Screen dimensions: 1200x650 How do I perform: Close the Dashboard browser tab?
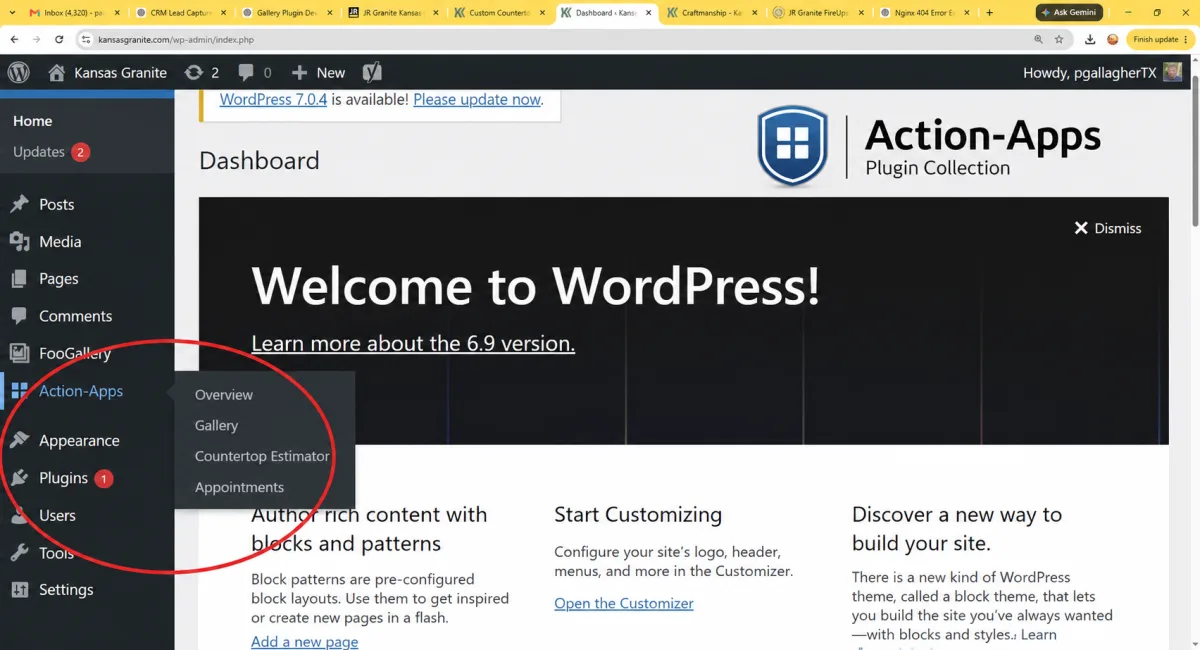tap(650, 13)
